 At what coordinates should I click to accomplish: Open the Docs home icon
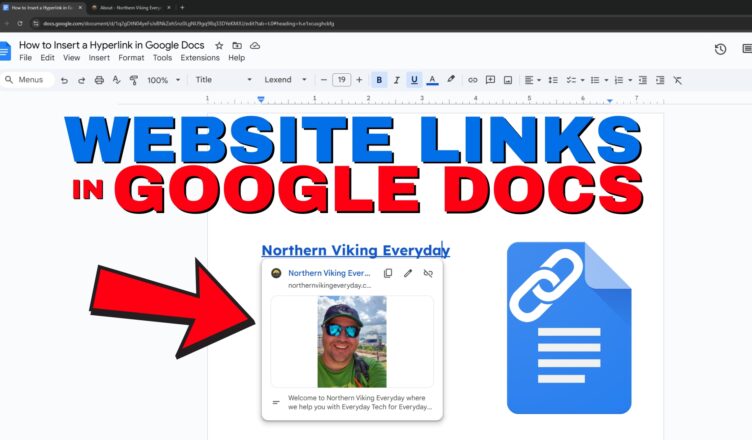tap(5, 51)
